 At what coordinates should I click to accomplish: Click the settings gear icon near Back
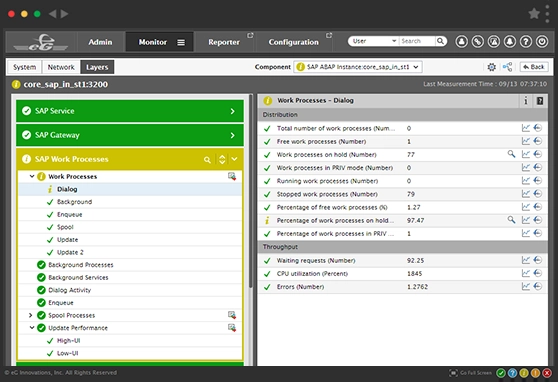491,67
